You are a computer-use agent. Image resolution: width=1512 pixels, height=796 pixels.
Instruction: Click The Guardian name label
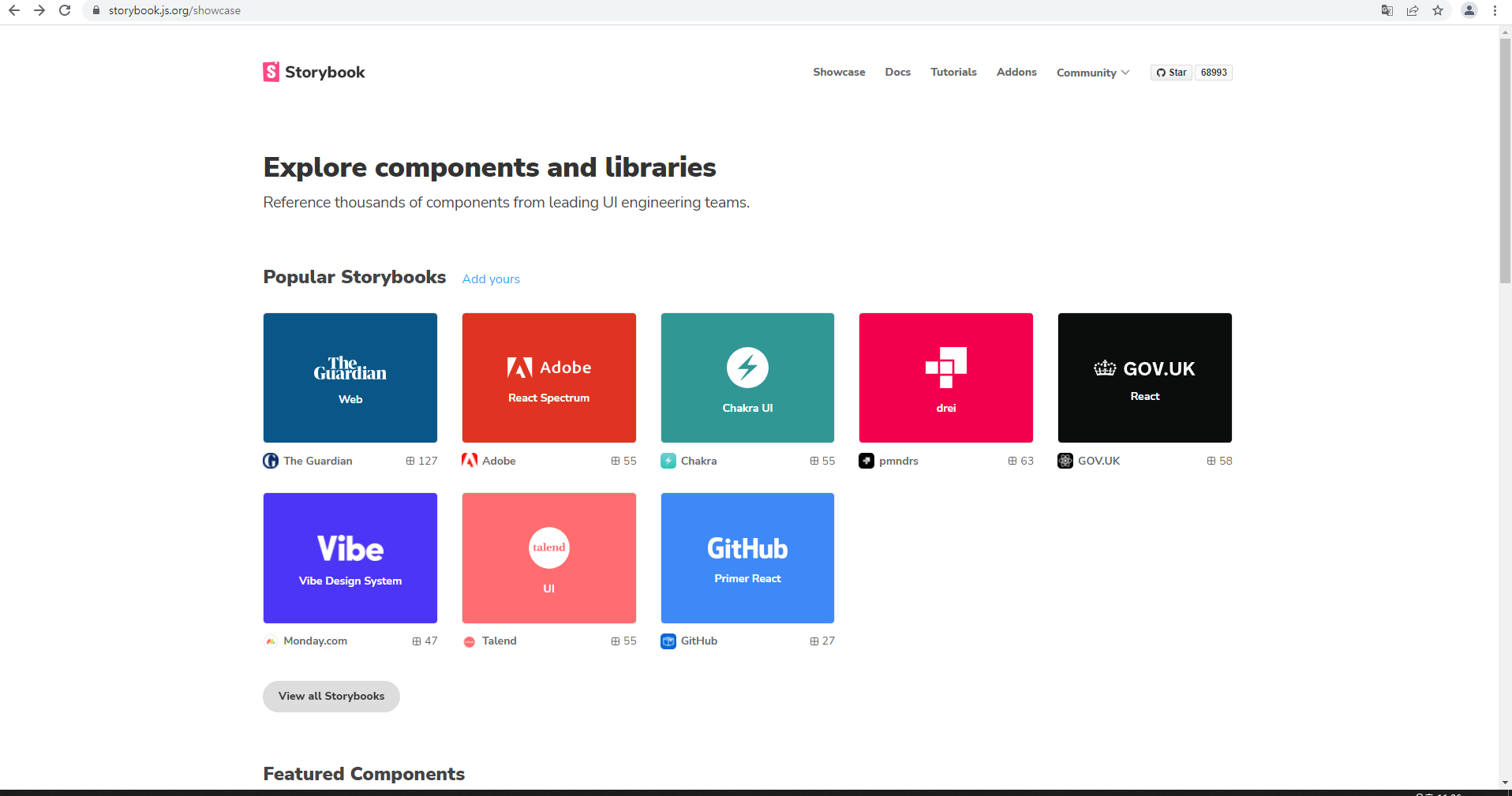click(x=318, y=461)
